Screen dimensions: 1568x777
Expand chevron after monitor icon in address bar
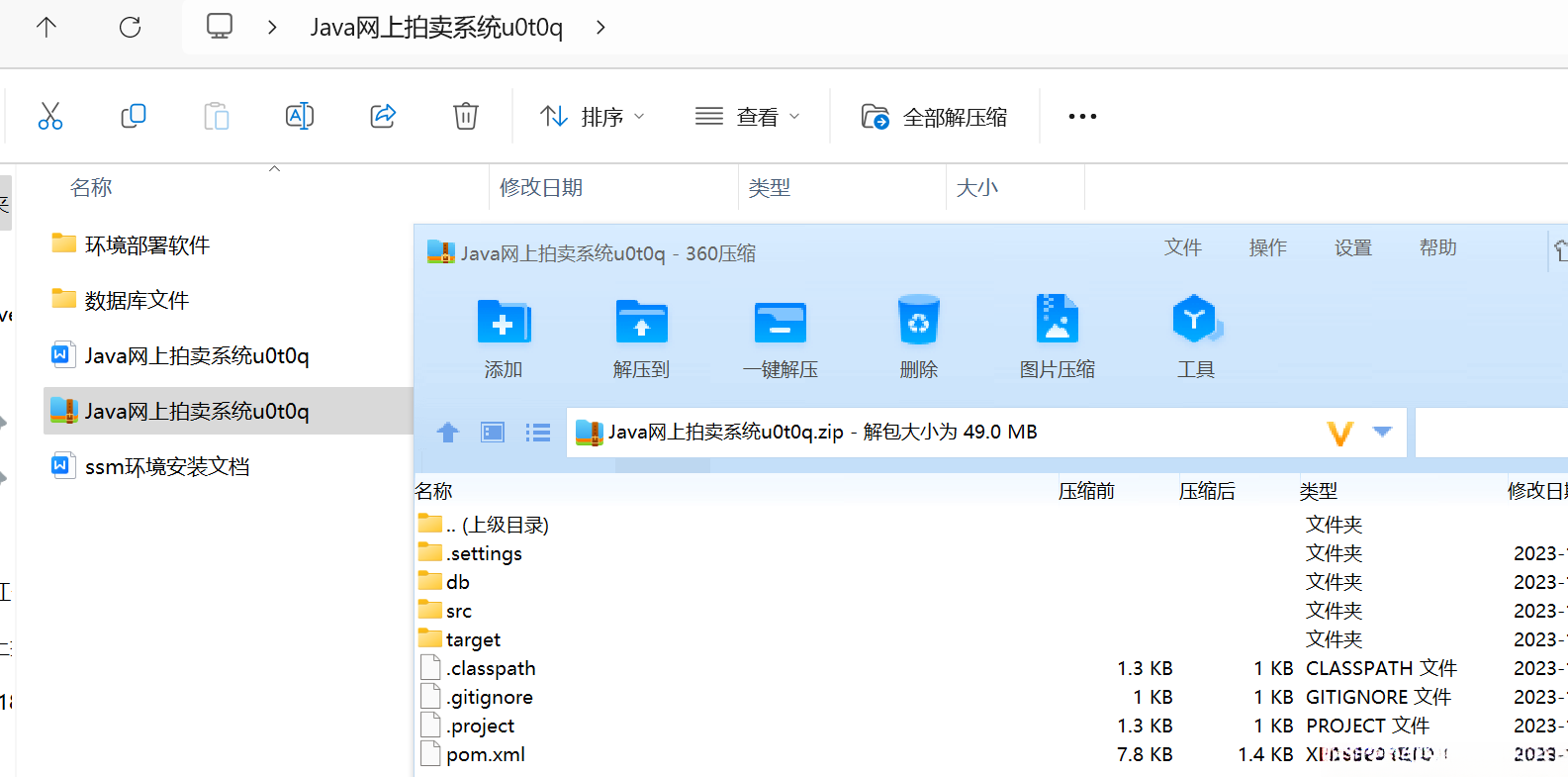[272, 28]
